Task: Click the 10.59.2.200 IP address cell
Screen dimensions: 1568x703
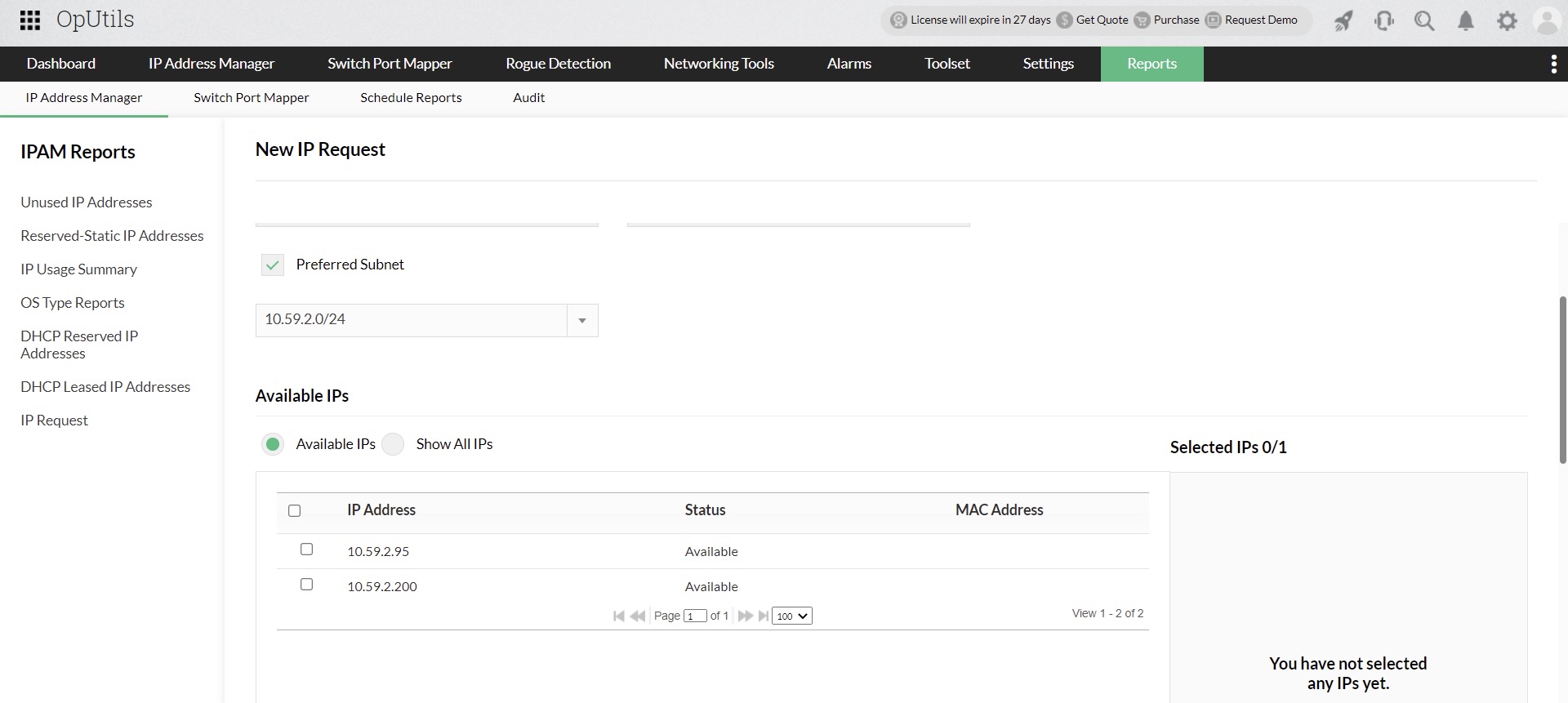Action: pos(382,587)
